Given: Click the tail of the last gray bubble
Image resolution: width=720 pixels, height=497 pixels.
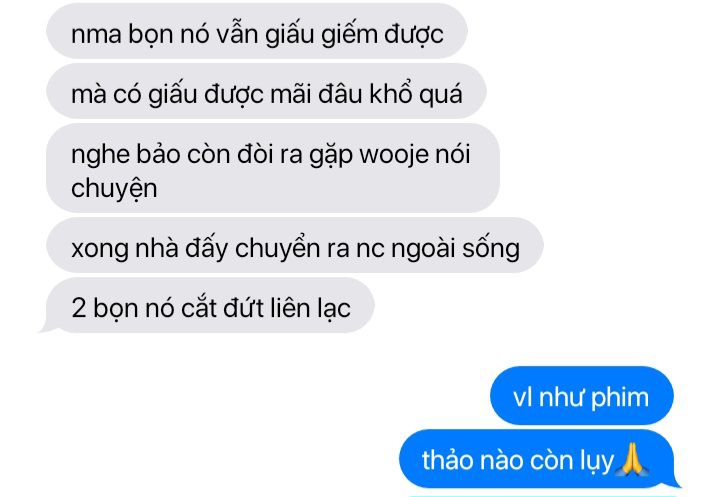Looking at the screenshot, I should (x=47, y=327).
